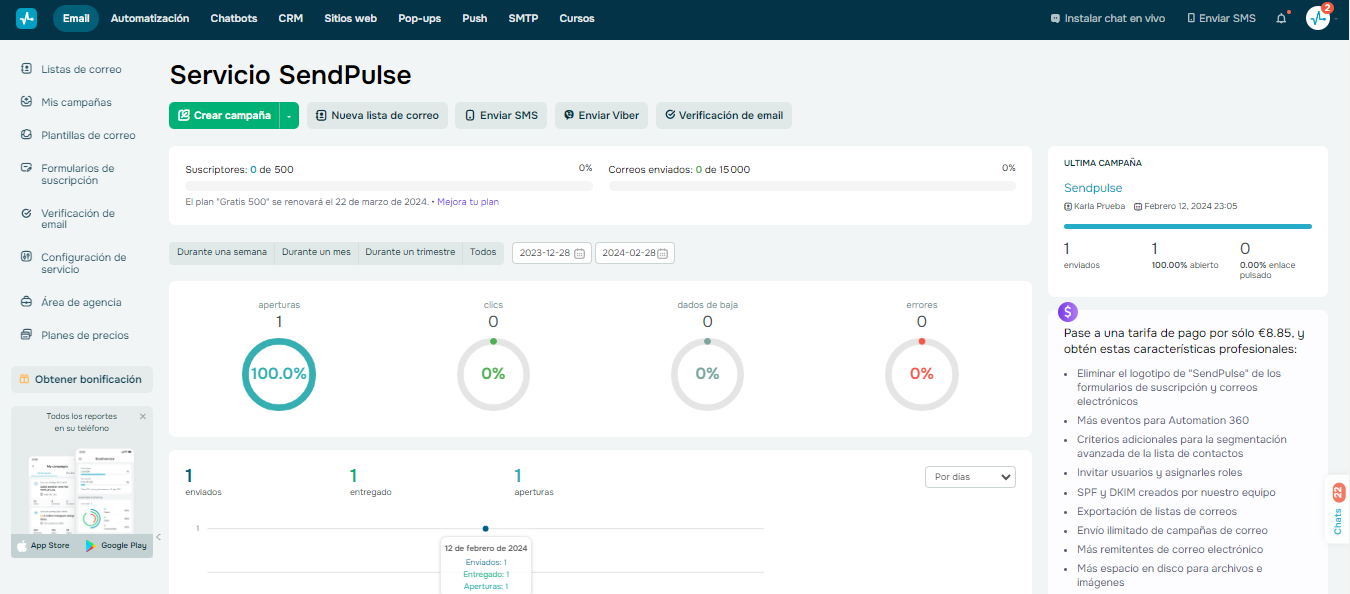Open calendar for start date 2023-12-28
Viewport: 1350px width, 594px height.
click(x=579, y=253)
